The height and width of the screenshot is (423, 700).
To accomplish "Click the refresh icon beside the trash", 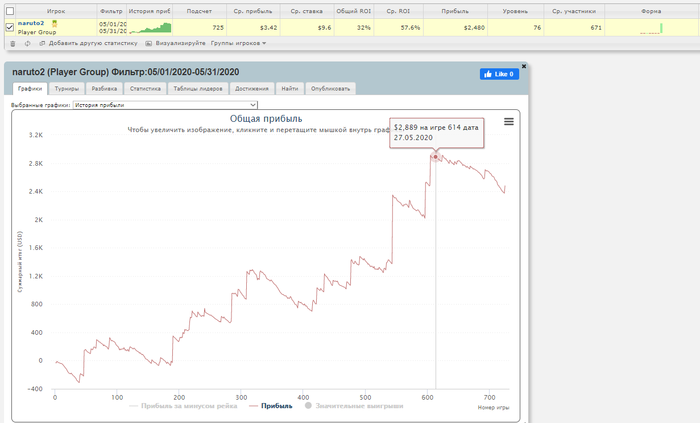I will tap(28, 43).
